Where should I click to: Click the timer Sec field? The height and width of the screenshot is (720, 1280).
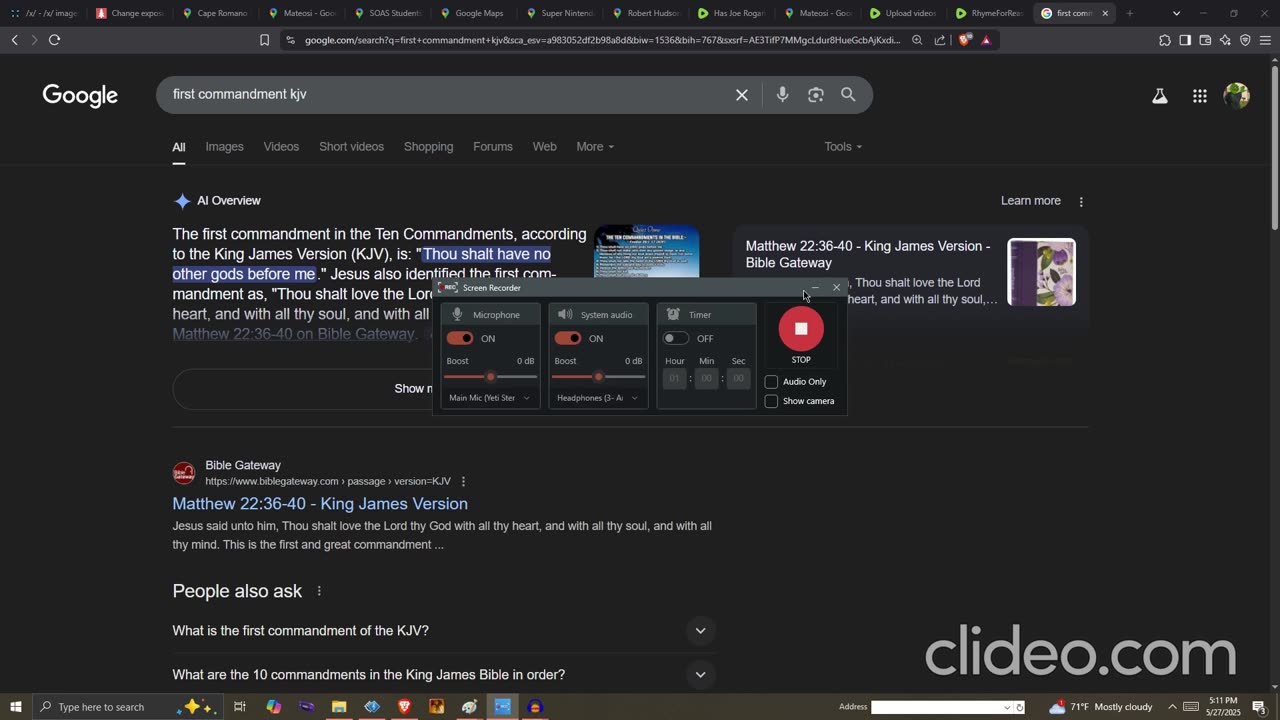coord(739,378)
